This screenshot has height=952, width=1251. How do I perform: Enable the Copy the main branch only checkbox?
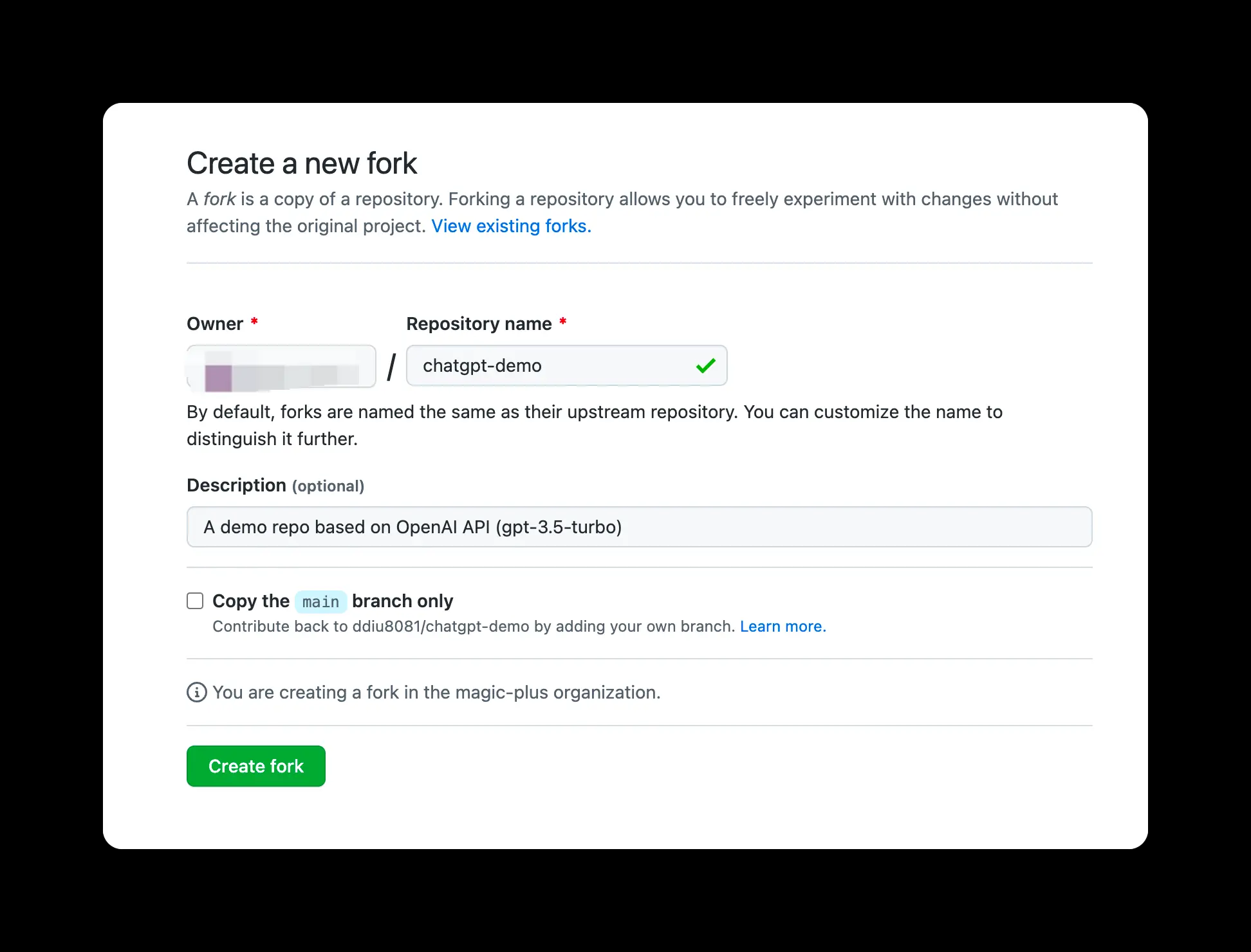pos(195,600)
